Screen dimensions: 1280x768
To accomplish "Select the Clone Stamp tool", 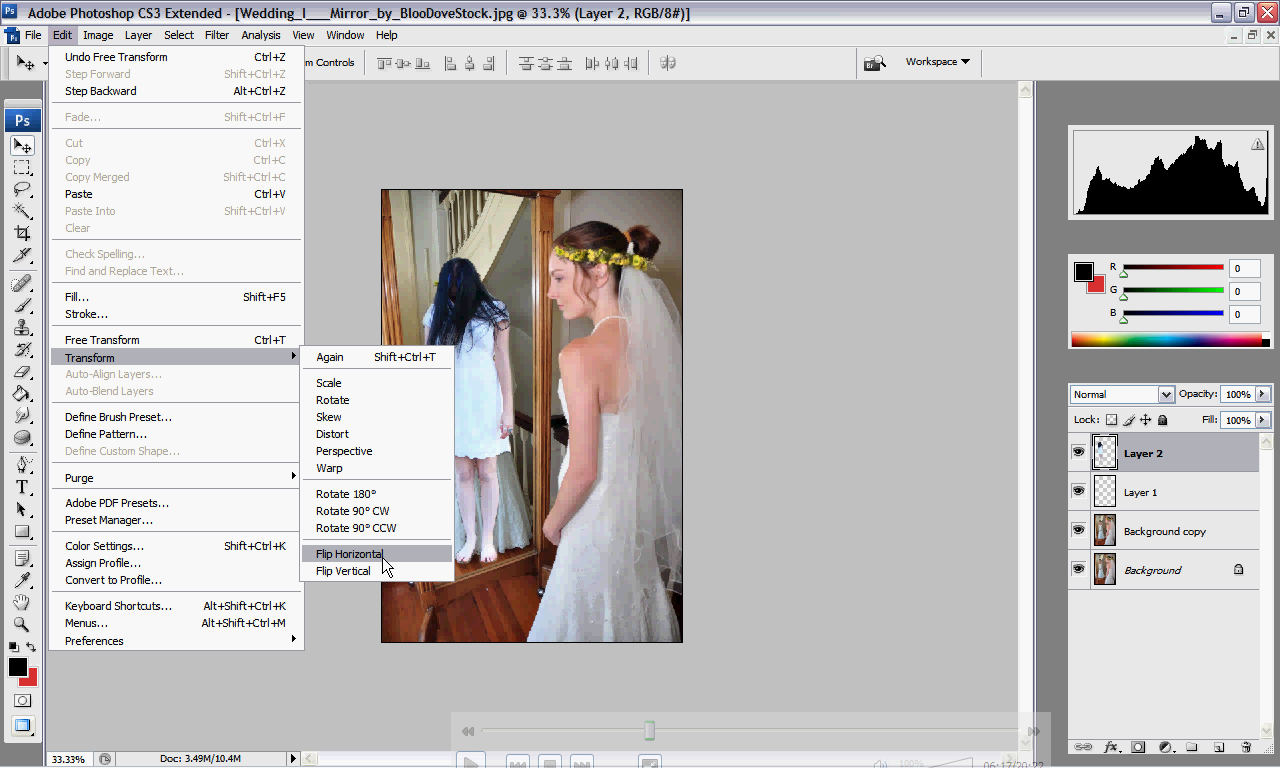I will 22,328.
